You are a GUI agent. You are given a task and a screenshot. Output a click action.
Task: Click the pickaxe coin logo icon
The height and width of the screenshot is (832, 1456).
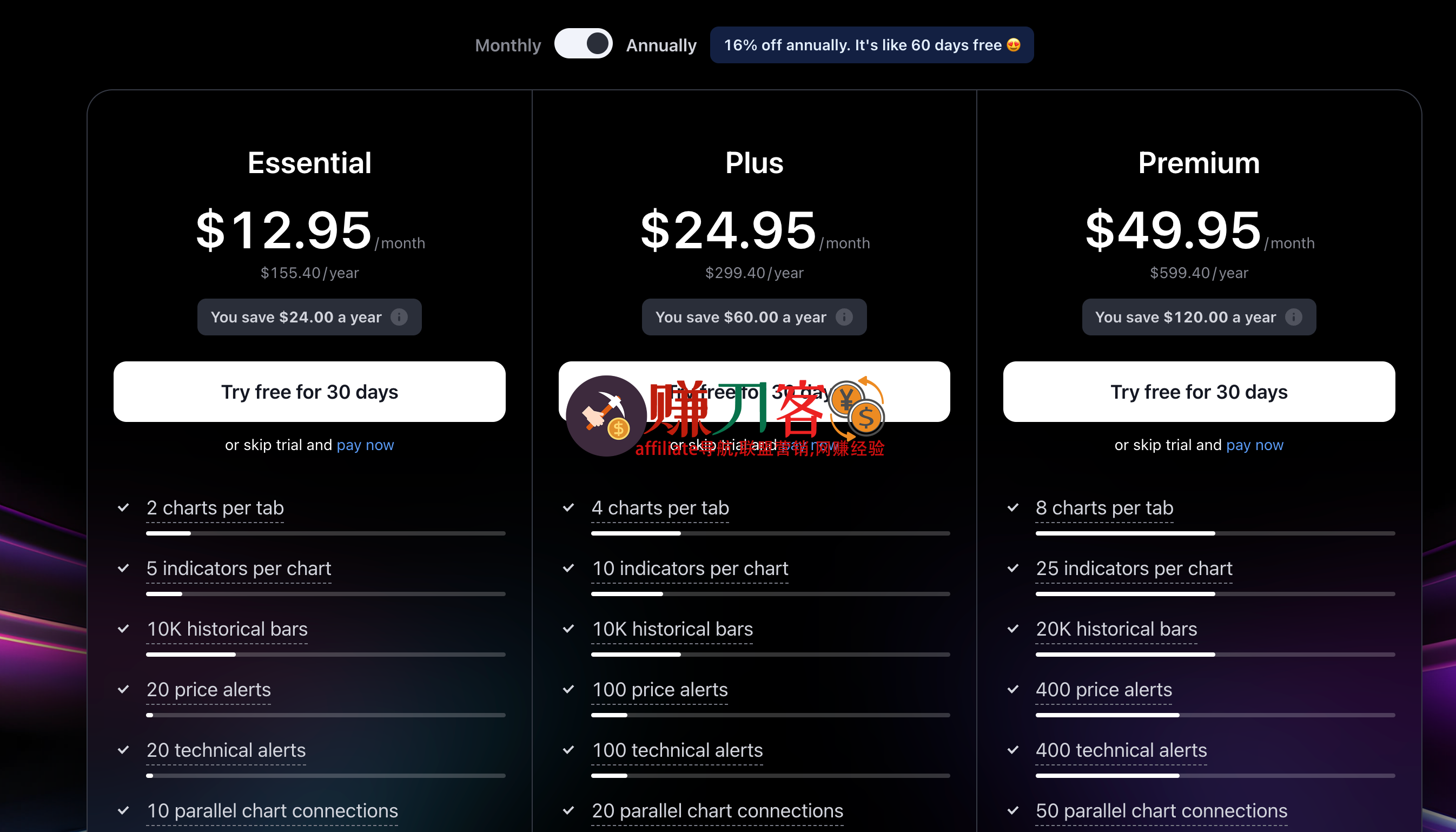605,415
